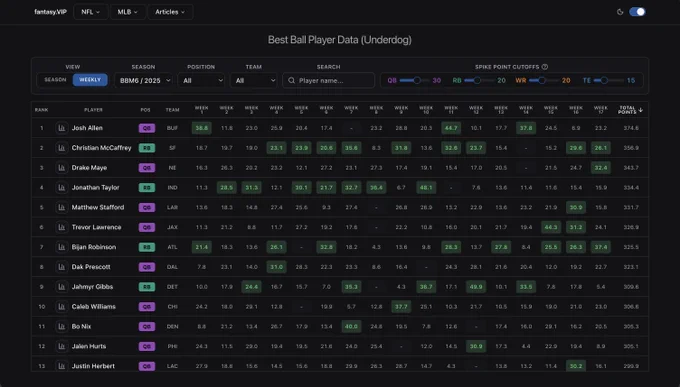Click Jonathan Taylor 48.1 week 10 score
This screenshot has width=680, height=387.
click(426, 187)
